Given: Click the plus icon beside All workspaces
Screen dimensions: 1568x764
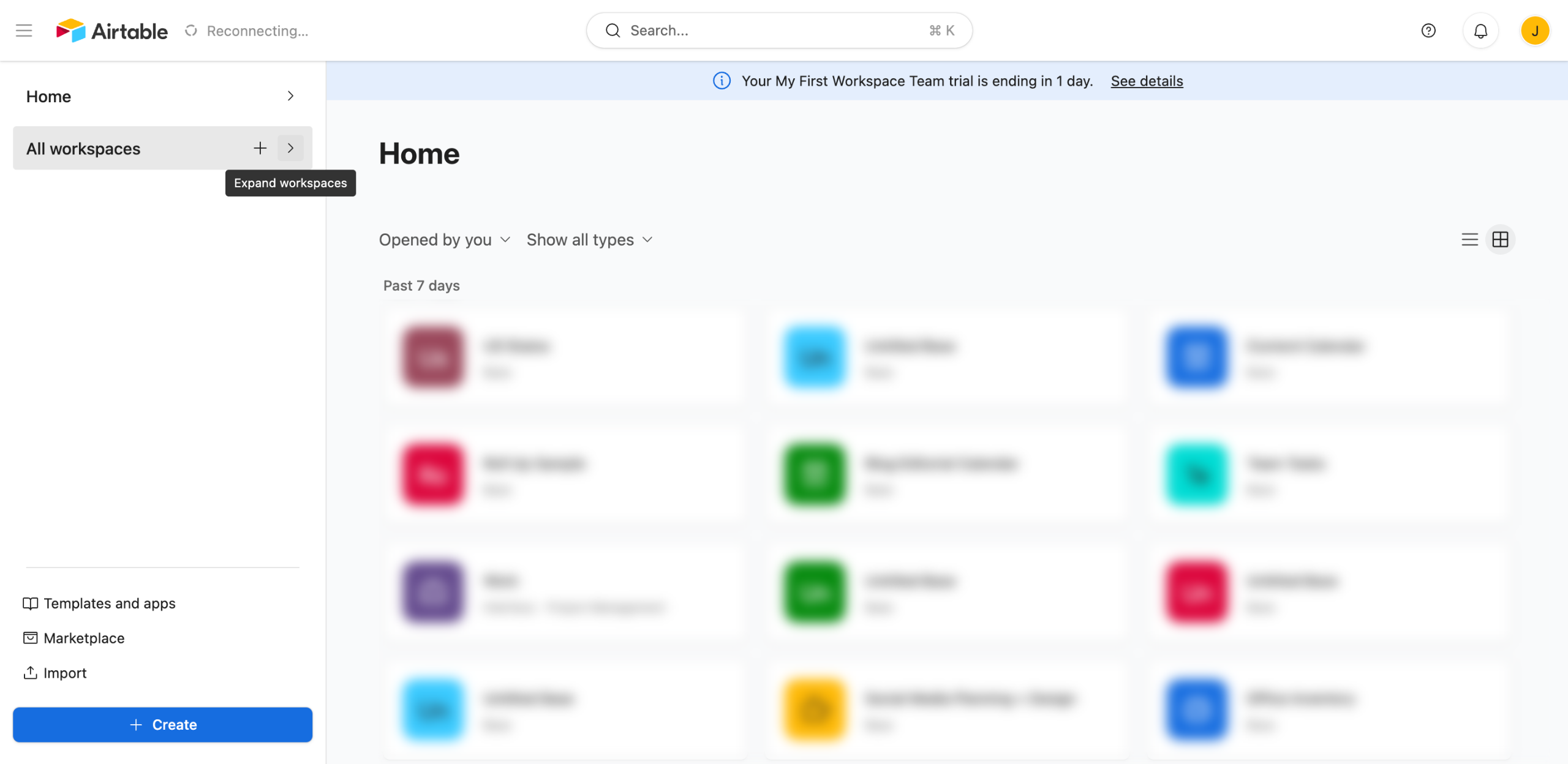Looking at the screenshot, I should (x=260, y=148).
